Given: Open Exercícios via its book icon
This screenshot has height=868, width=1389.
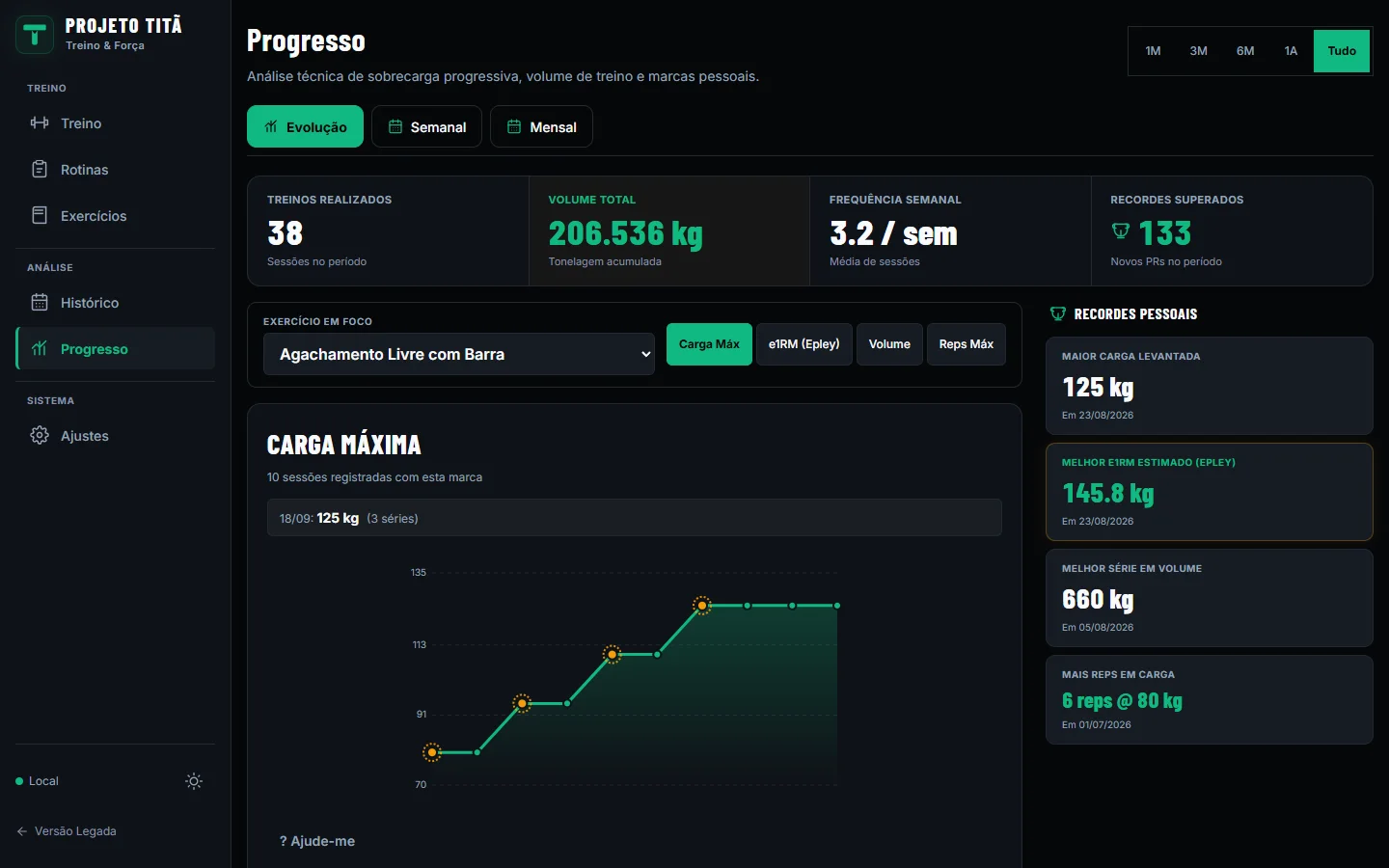Looking at the screenshot, I should pyautogui.click(x=40, y=215).
